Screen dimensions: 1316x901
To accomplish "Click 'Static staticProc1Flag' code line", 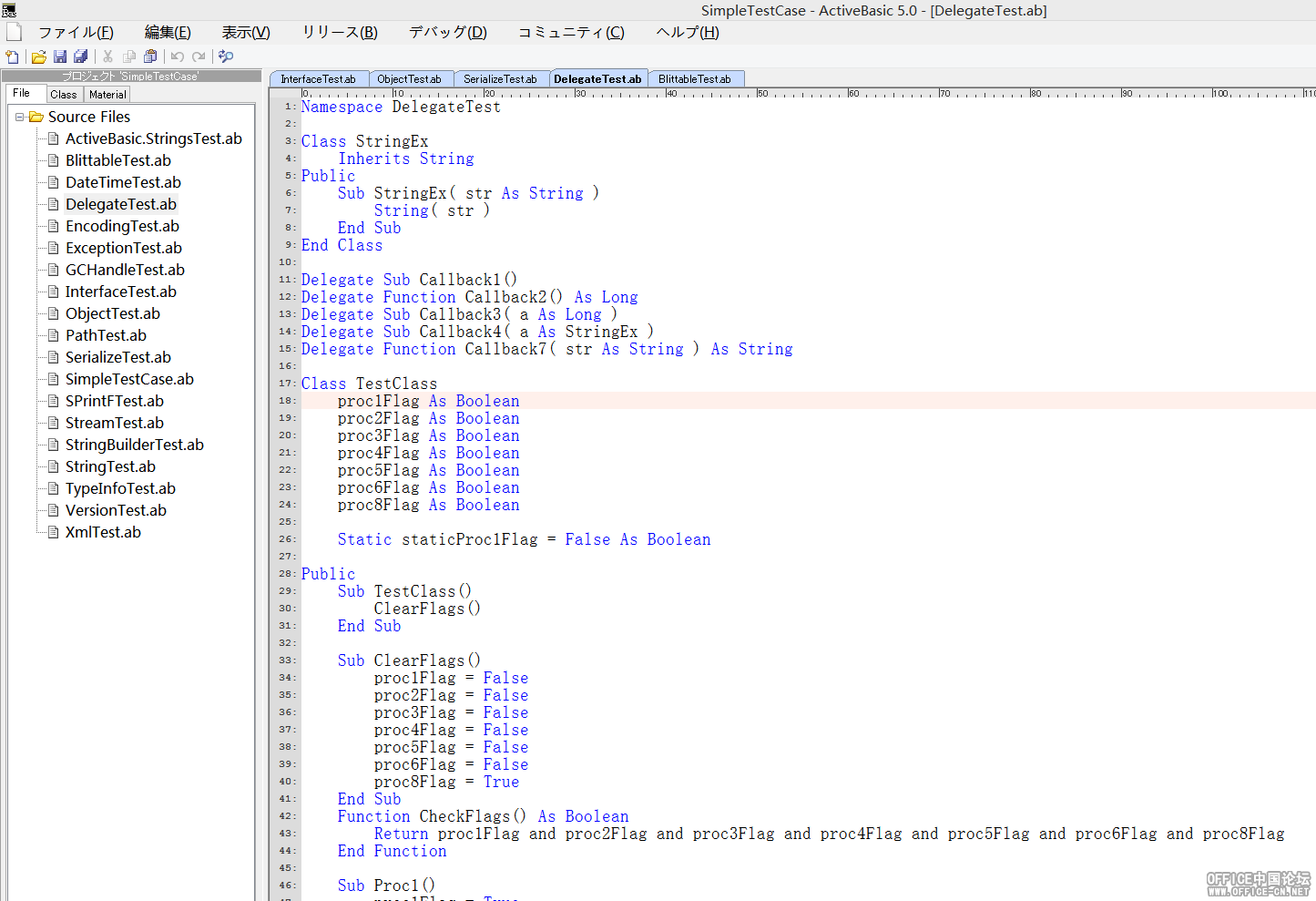I will 524,539.
